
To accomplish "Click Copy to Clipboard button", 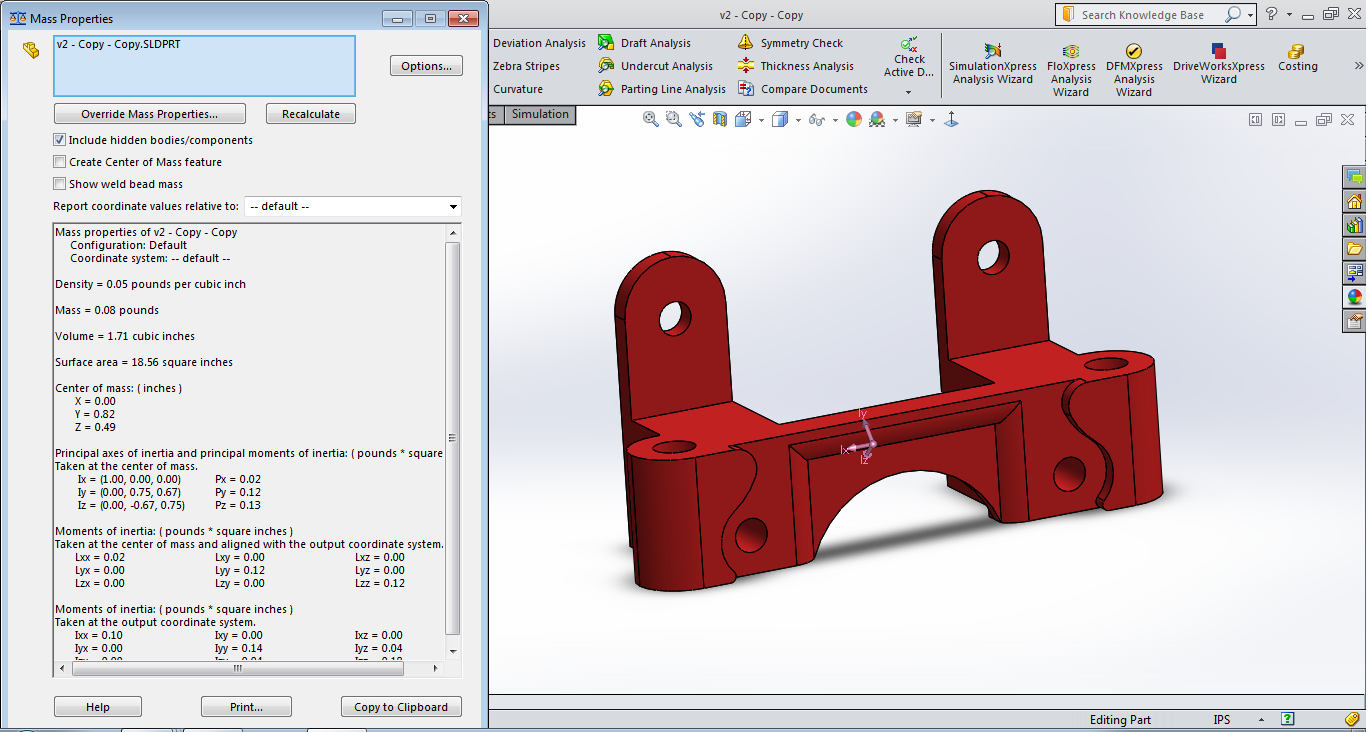I will (x=401, y=707).
